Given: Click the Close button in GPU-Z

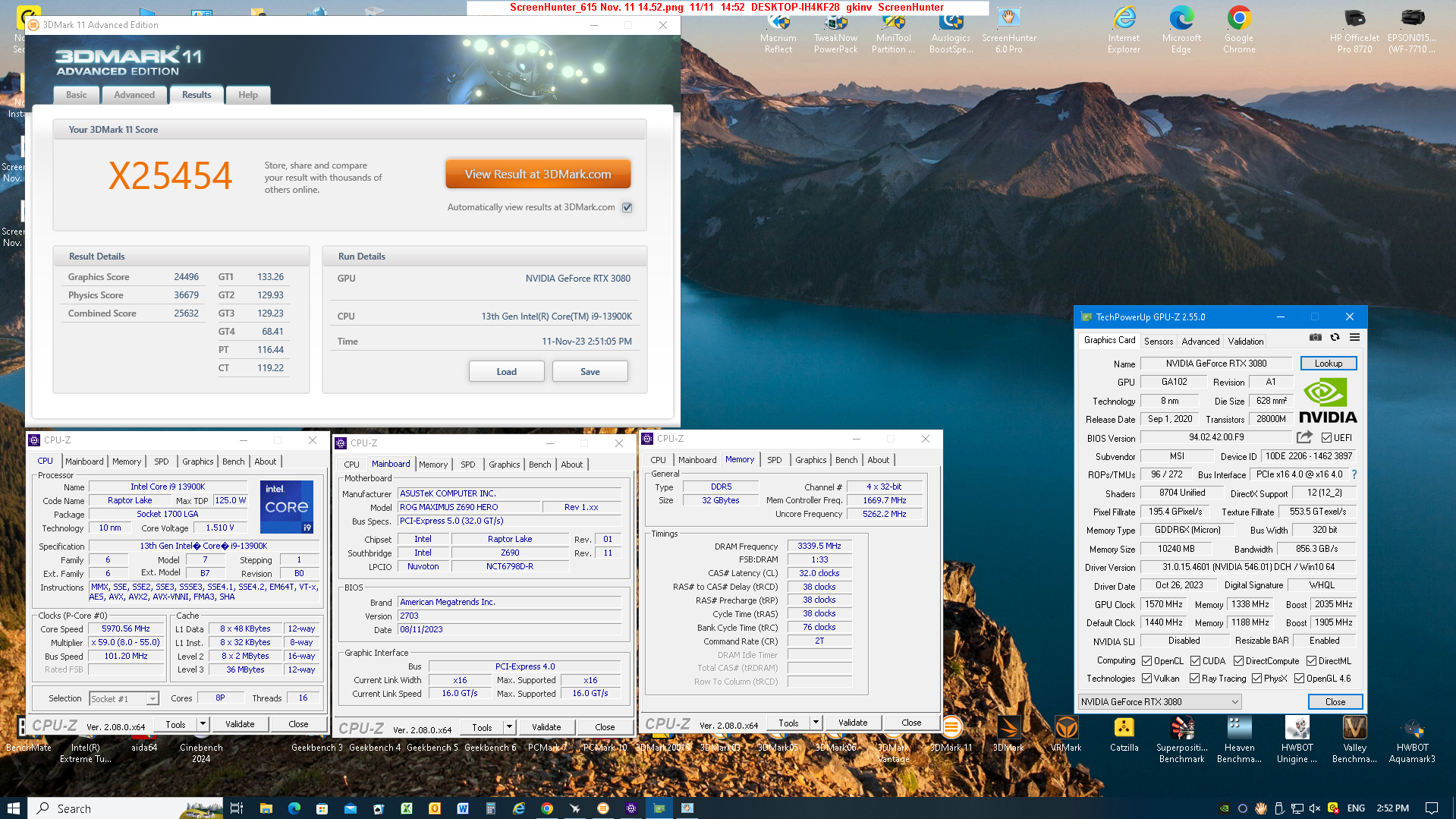Looking at the screenshot, I should coord(1335,701).
